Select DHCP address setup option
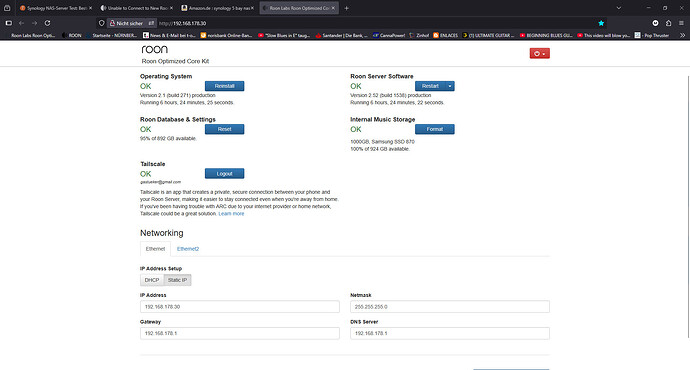The height and width of the screenshot is (370, 690). point(152,280)
